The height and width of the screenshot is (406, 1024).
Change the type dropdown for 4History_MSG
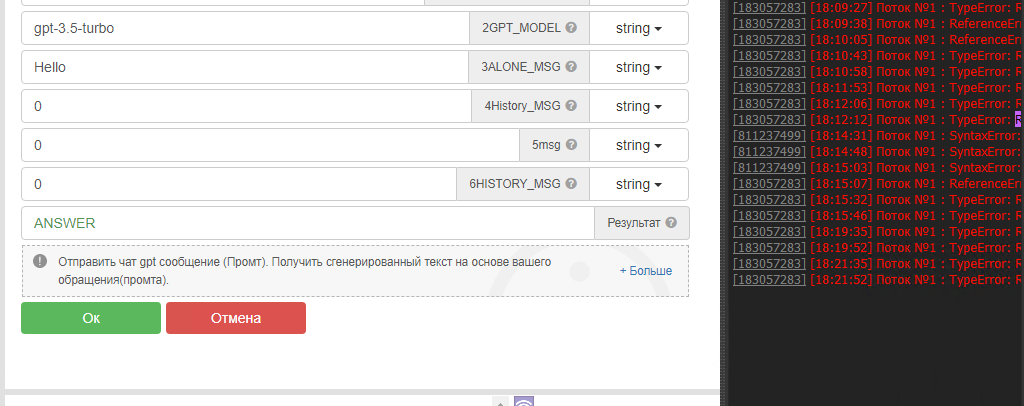pyautogui.click(x=639, y=106)
